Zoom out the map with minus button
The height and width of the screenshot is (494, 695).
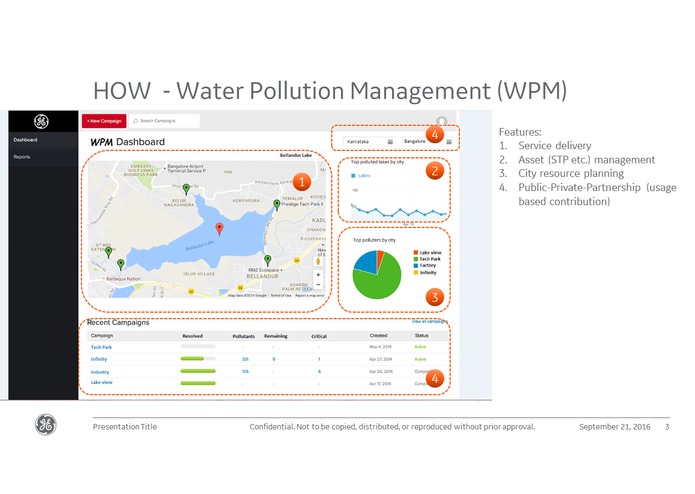(x=318, y=284)
